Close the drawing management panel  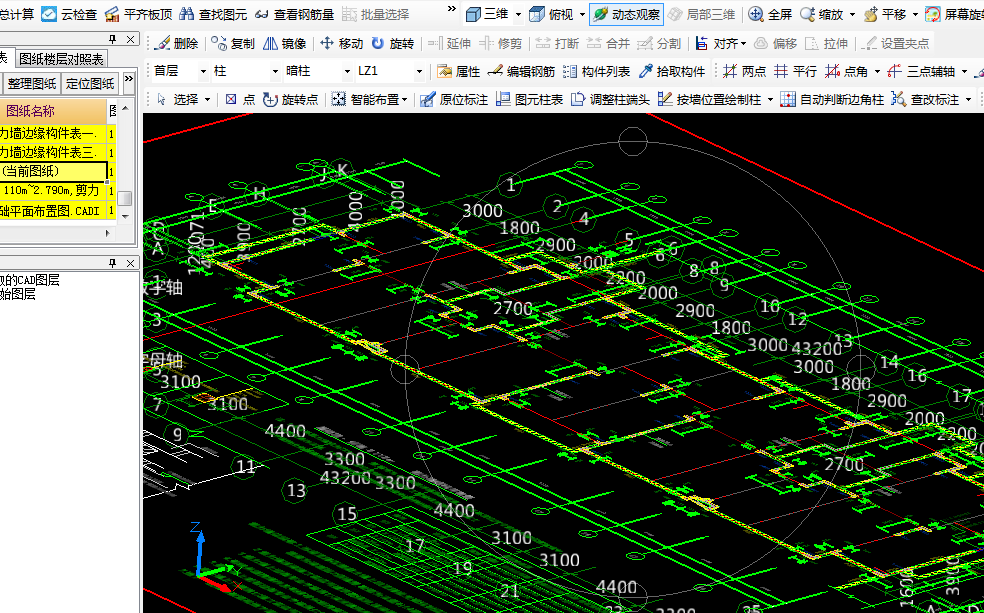(x=130, y=40)
